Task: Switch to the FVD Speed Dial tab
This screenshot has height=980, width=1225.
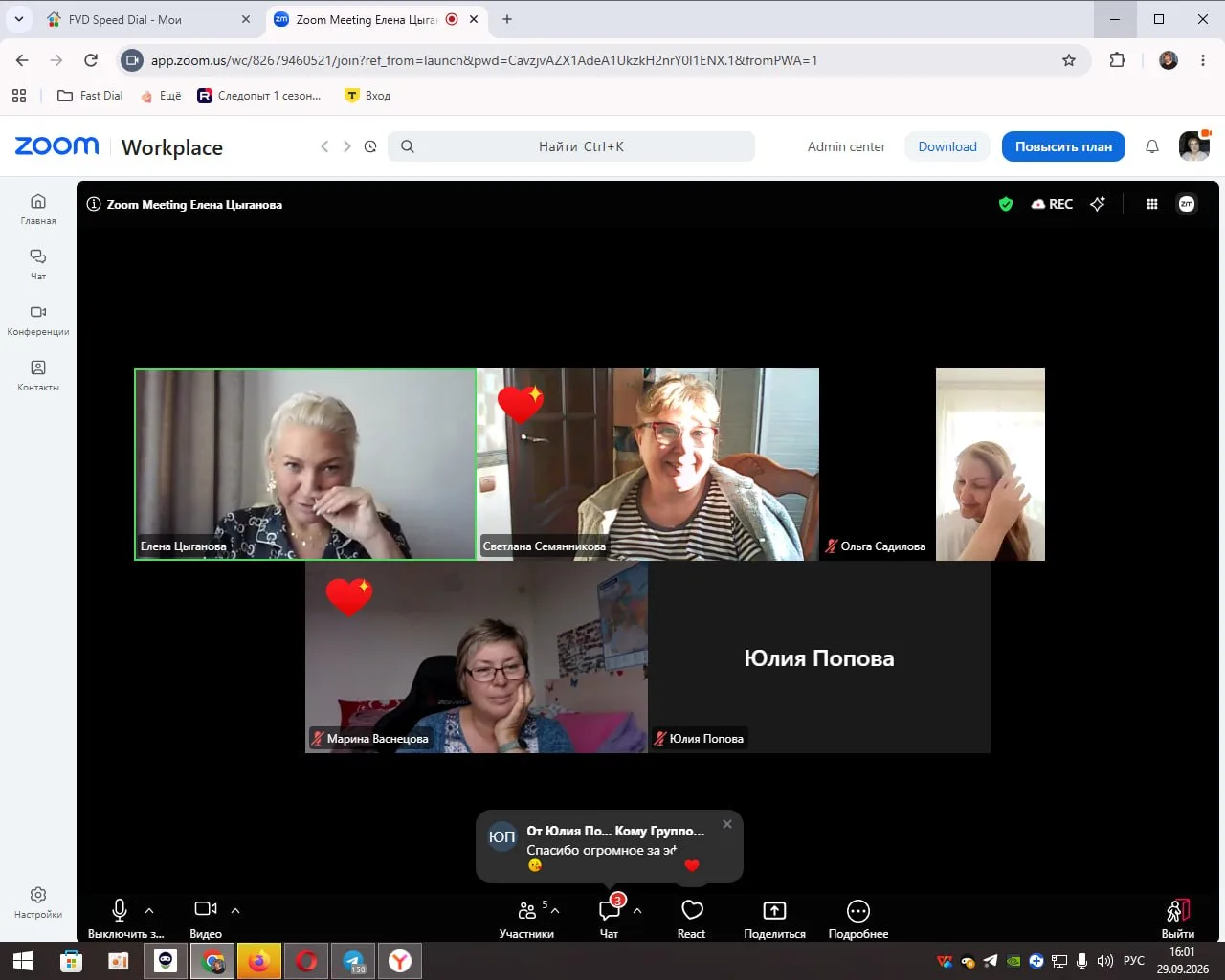Action: [x=148, y=19]
